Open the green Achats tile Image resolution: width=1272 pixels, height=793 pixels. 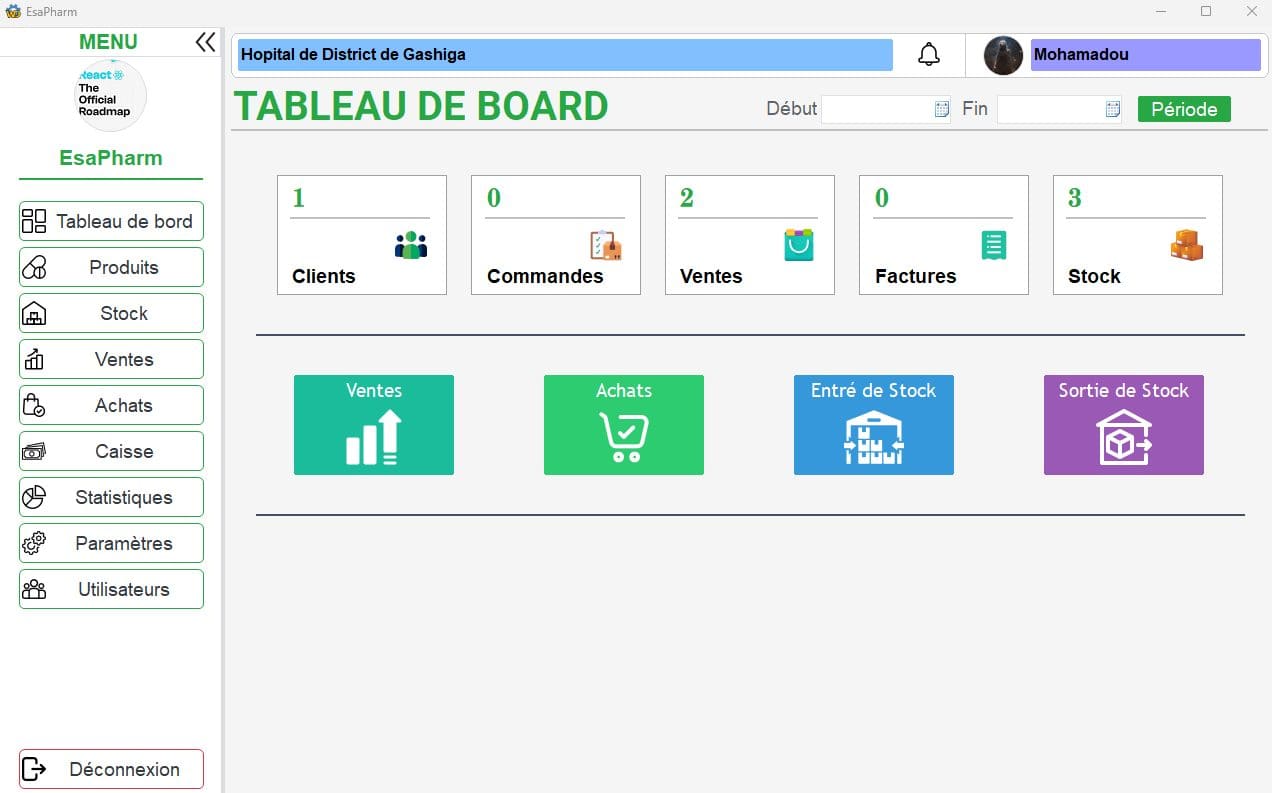click(624, 425)
